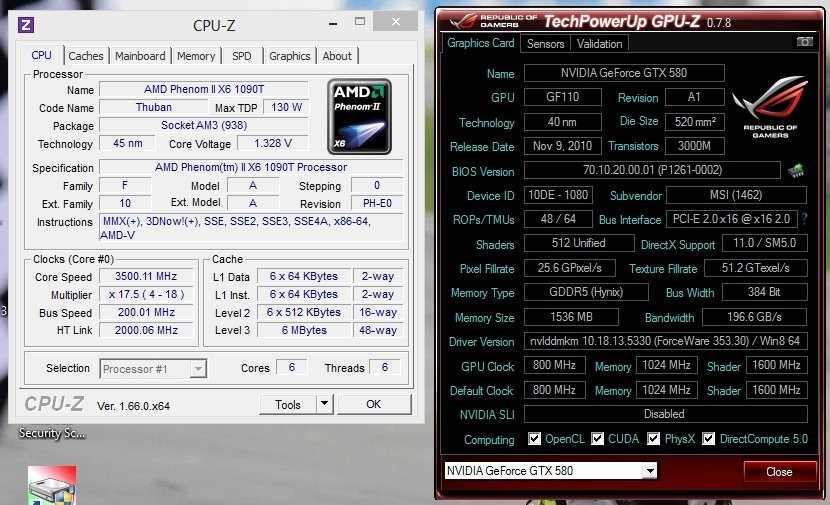Click the Driver Version field in GPU-Z
This screenshot has width=830, height=505.
pyautogui.click(x=665, y=341)
